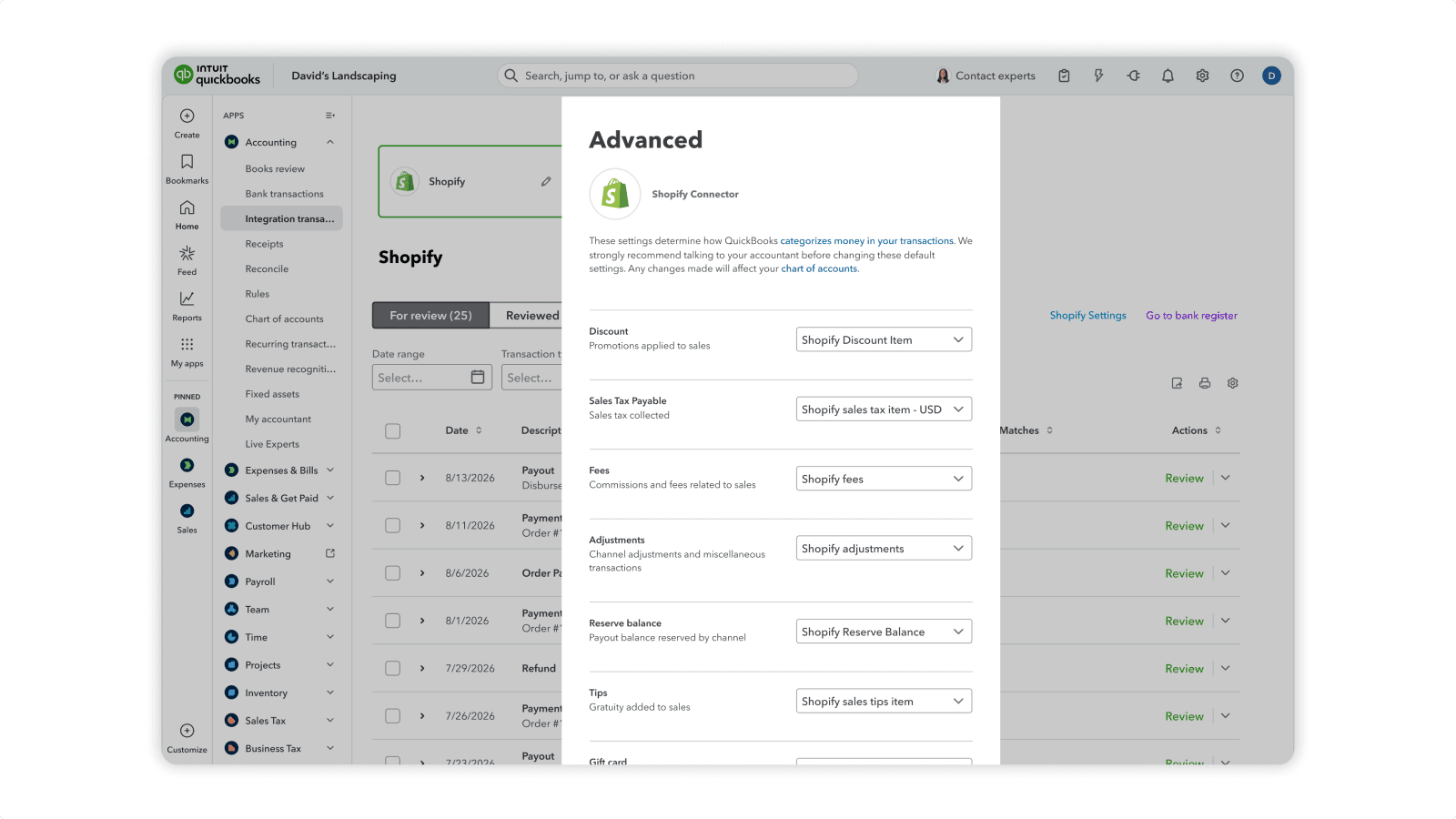Open Reconcile menu item
Viewport: 1456px width, 819px height.
click(x=267, y=269)
